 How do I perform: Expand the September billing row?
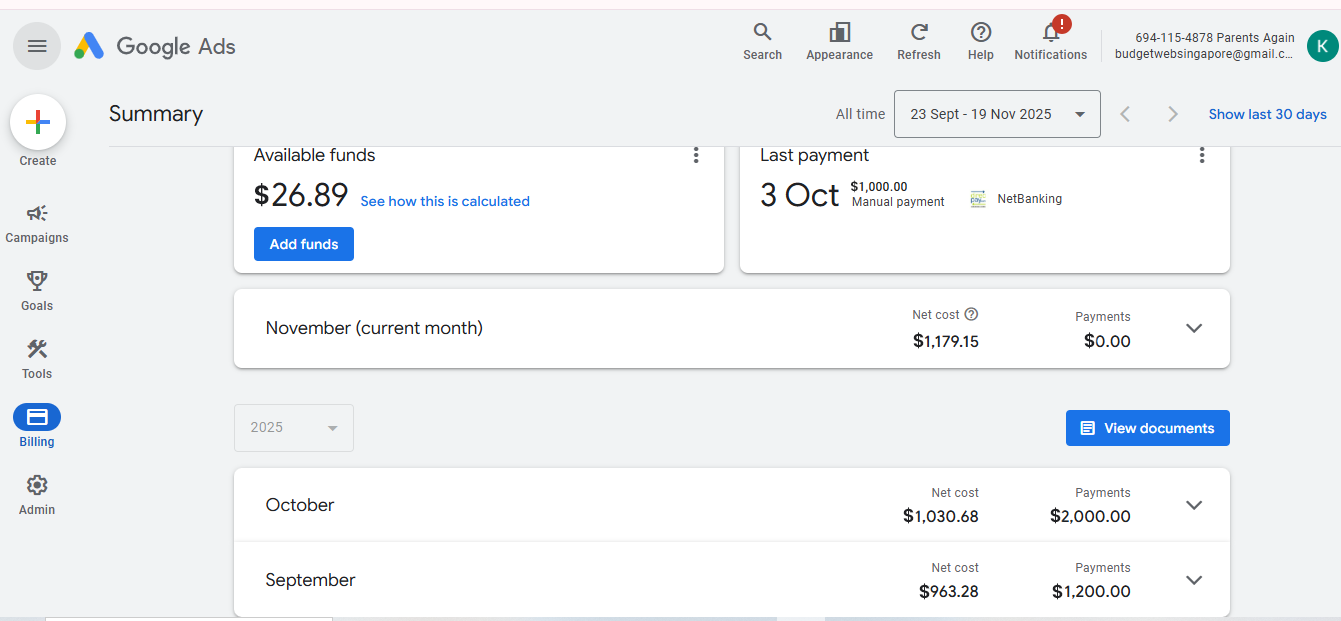pos(1193,580)
